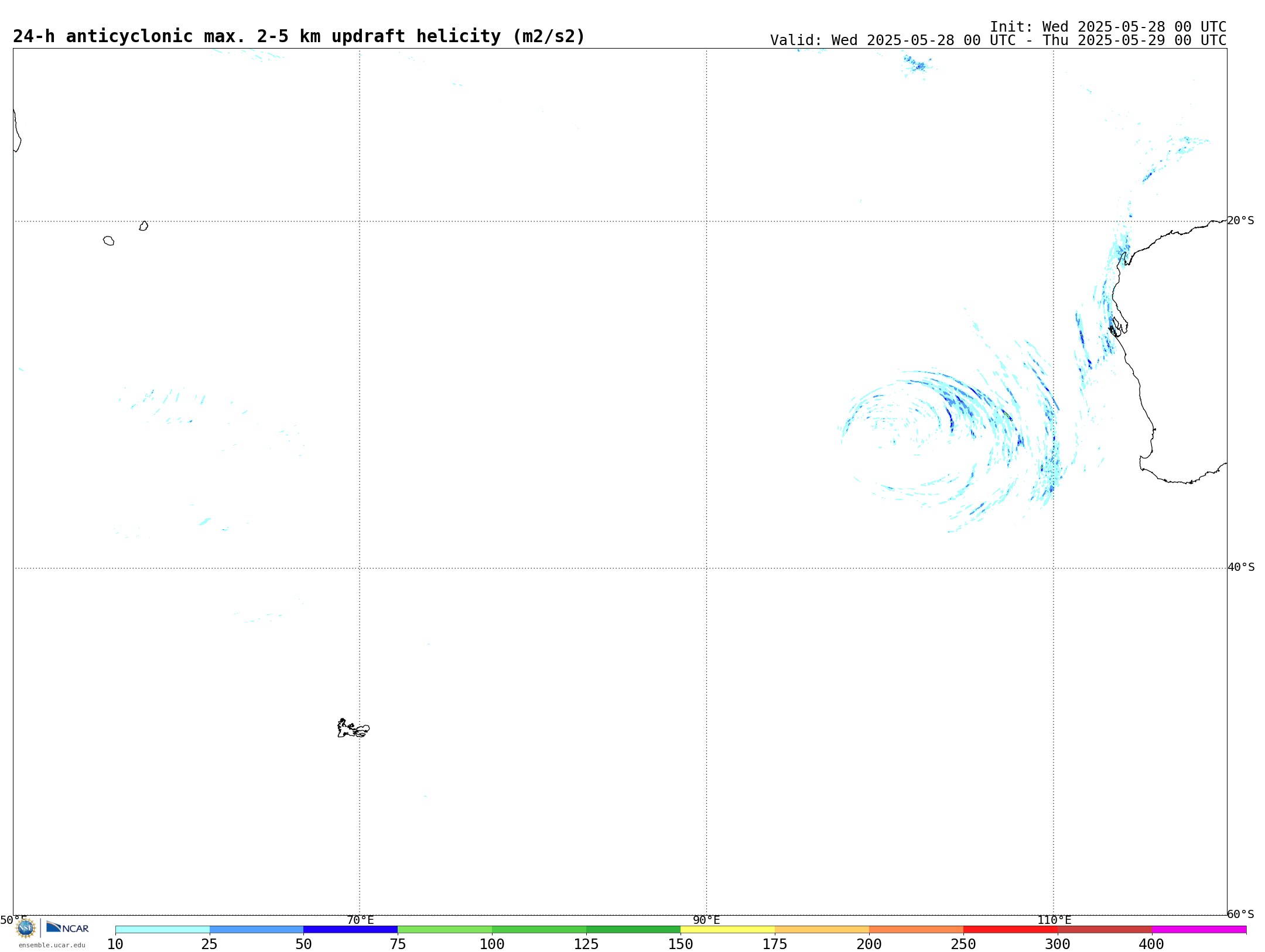The image size is (1265, 952).
Task: Click Shark Bay on the Australian coast
Action: [1117, 327]
